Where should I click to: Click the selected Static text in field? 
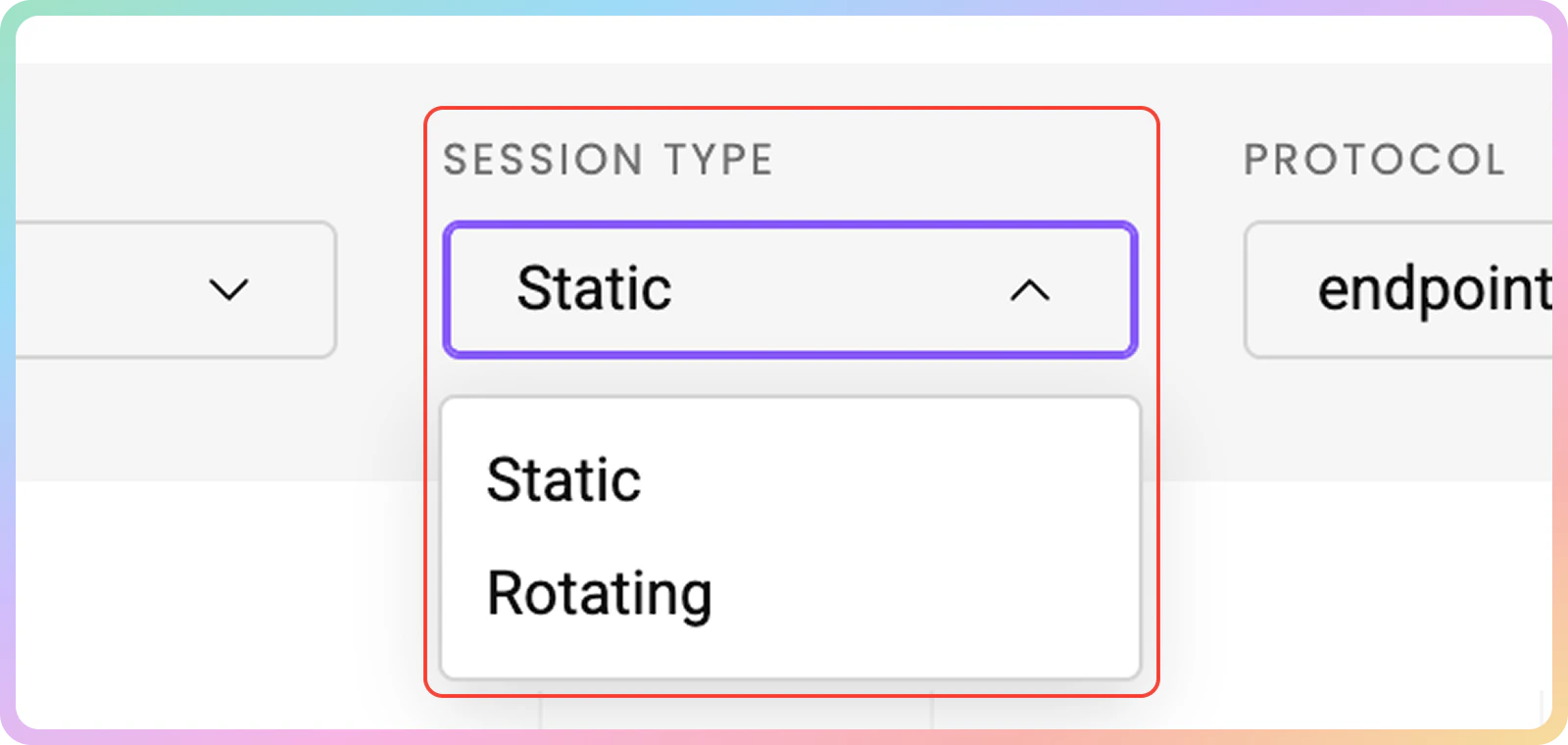[x=594, y=289]
